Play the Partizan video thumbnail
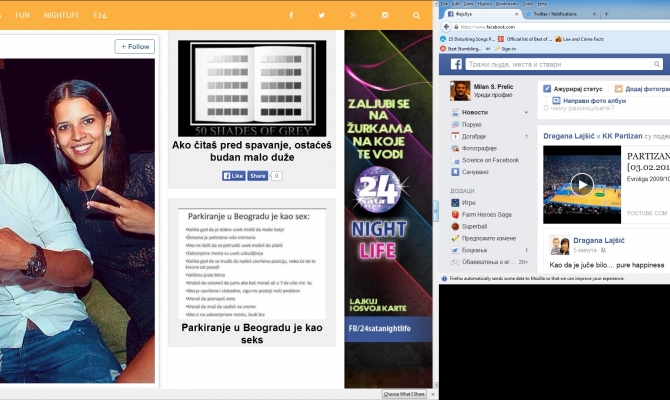The width and height of the screenshot is (670, 400). pos(581,184)
